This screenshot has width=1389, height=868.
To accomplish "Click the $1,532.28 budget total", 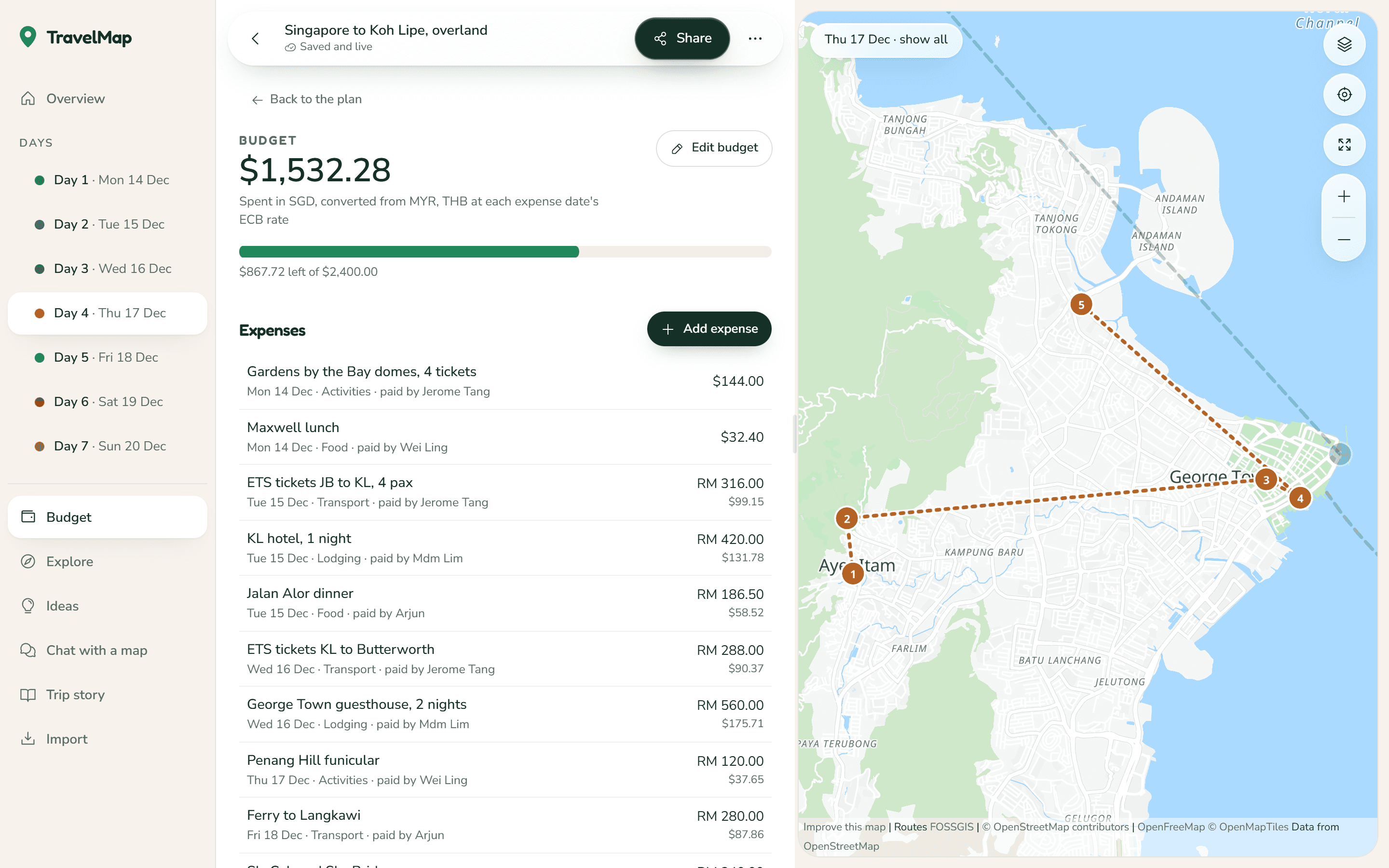I will [315, 170].
